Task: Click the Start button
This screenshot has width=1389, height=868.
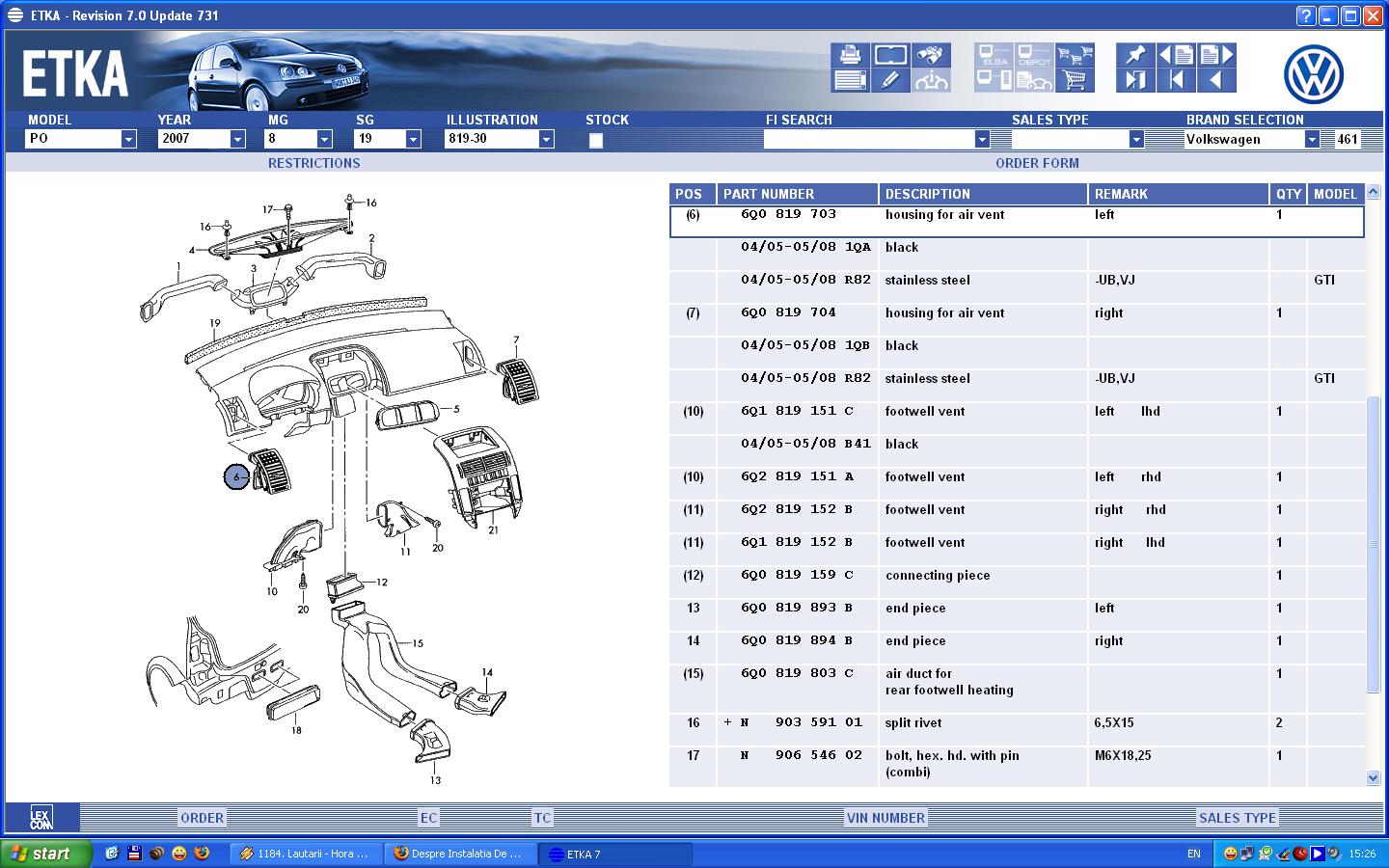Action: [46, 854]
